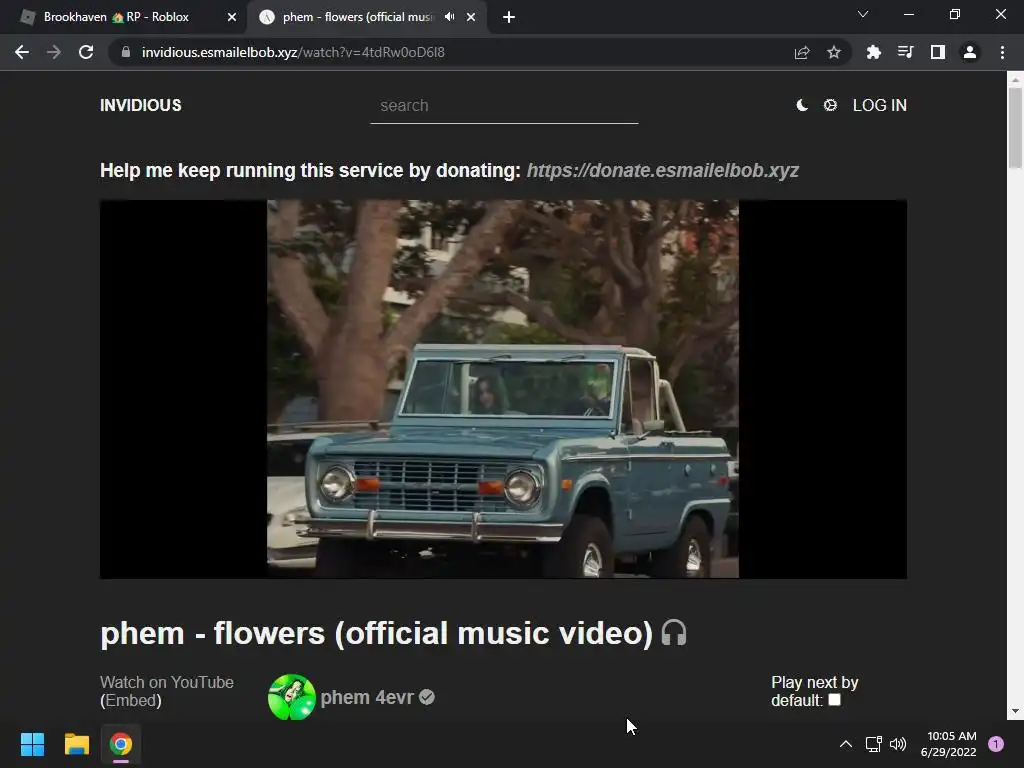Mute tab via speaker icon on phem tab
The height and width of the screenshot is (768, 1024).
click(449, 17)
